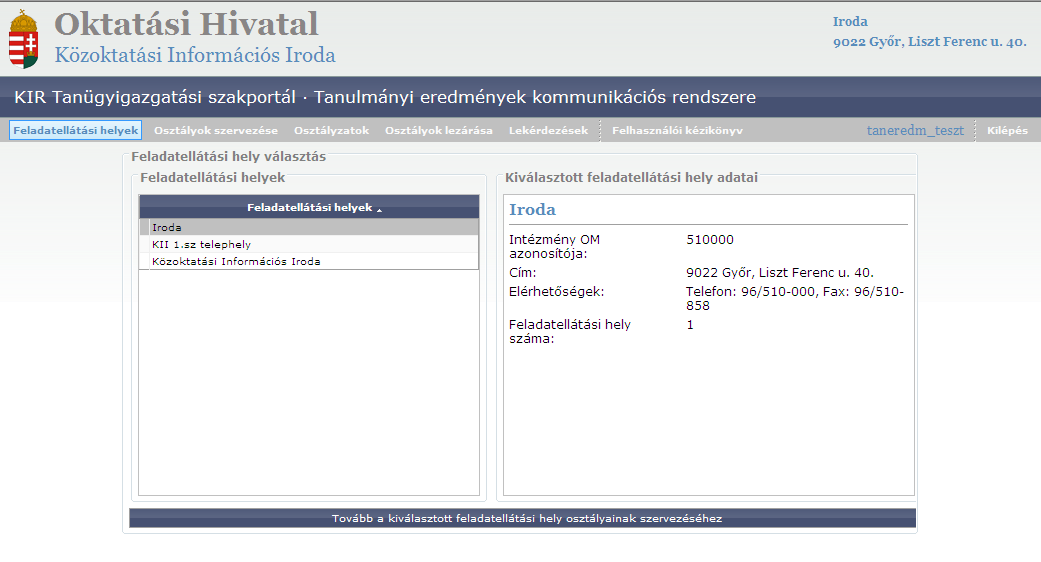Click the Oktatási Hivatal header title
This screenshot has height=562, width=1041.
pyautogui.click(x=186, y=24)
